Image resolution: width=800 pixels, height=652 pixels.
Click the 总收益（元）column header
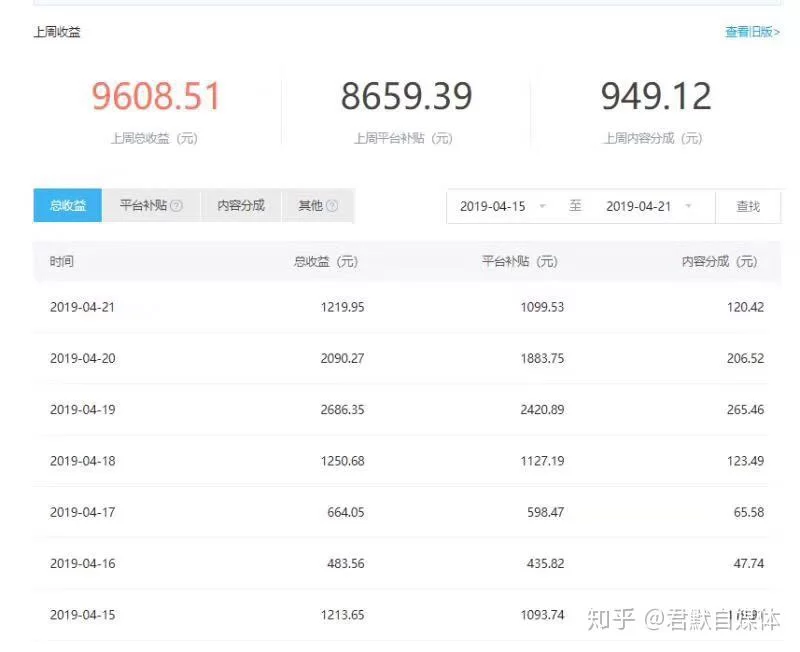tap(322, 261)
